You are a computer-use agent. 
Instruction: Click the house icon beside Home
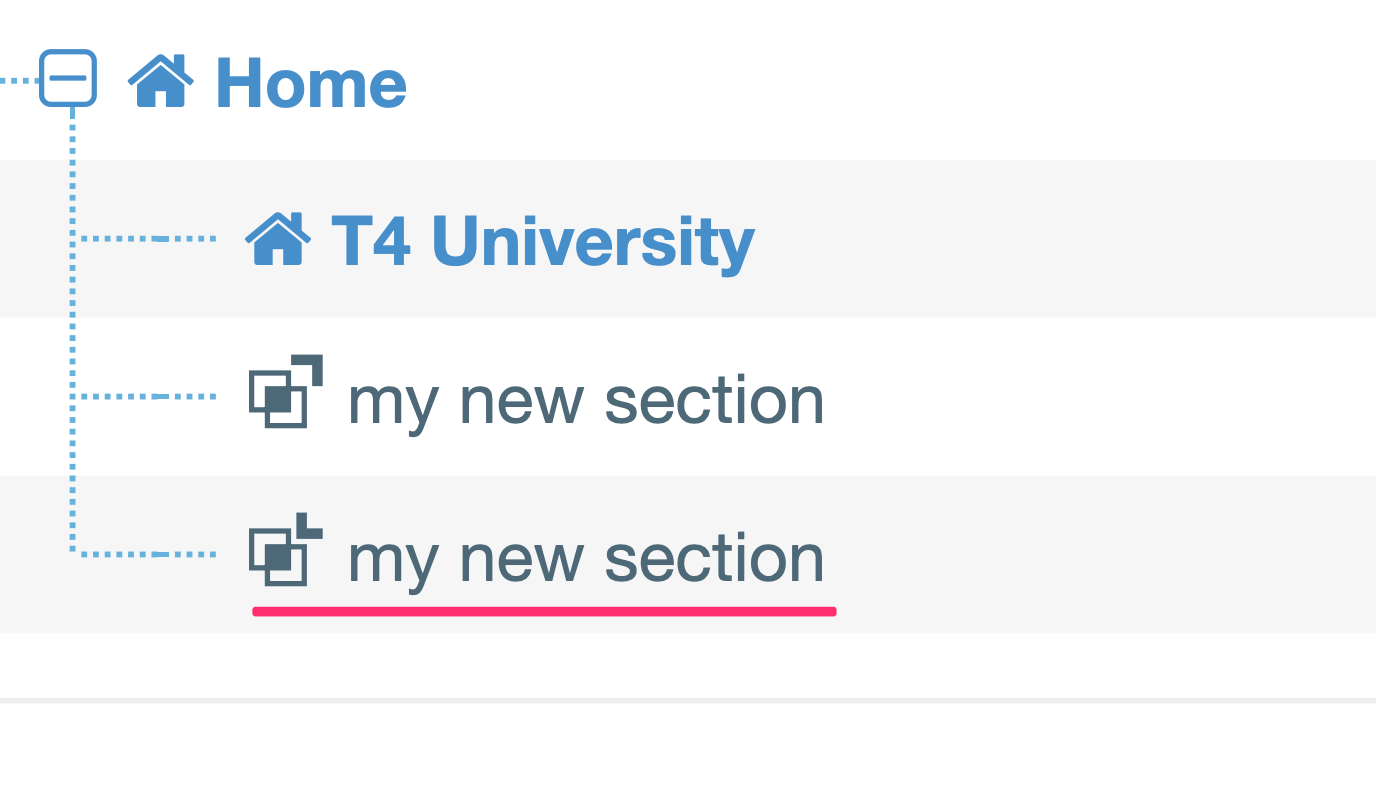point(161,81)
